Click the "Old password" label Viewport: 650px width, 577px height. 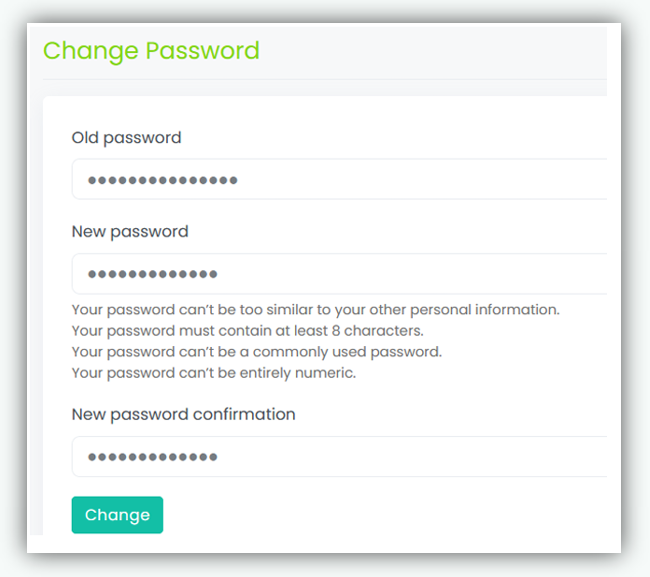coord(126,138)
